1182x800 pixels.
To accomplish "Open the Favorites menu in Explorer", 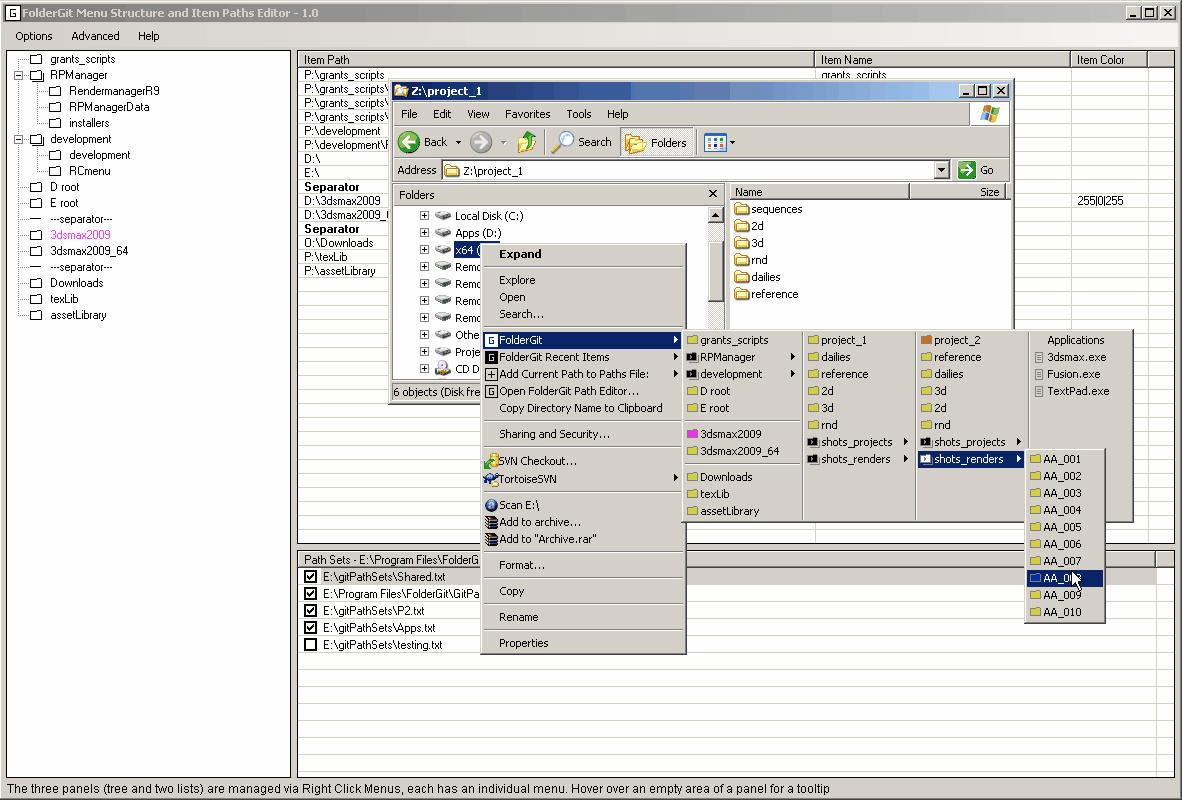I will point(528,115).
